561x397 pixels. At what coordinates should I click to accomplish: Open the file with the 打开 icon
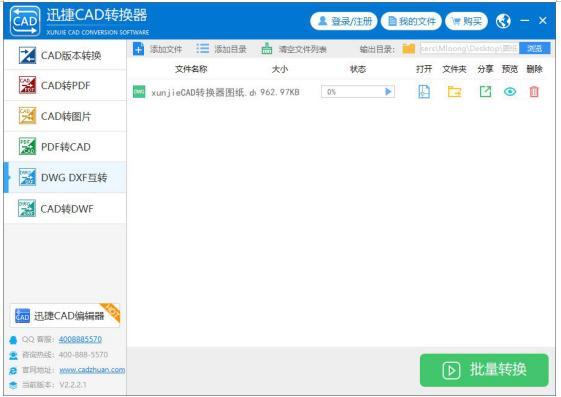pos(424,92)
